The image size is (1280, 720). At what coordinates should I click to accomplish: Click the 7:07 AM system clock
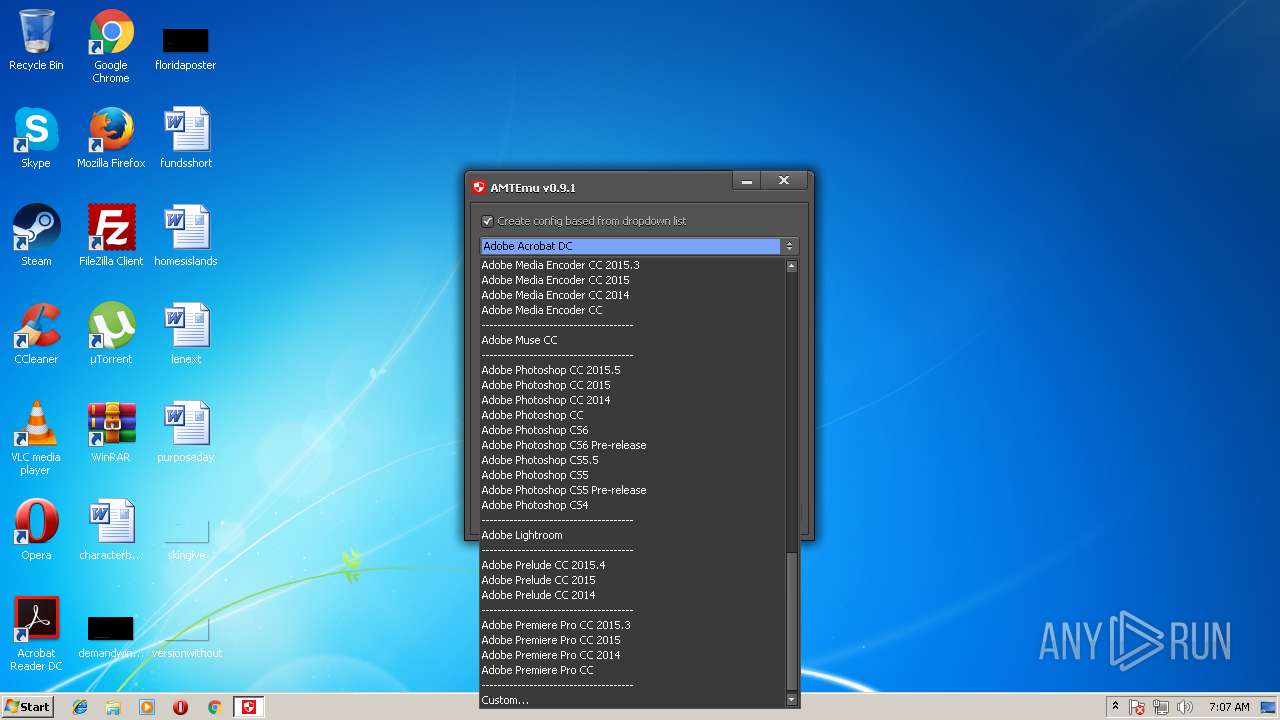pos(1229,707)
